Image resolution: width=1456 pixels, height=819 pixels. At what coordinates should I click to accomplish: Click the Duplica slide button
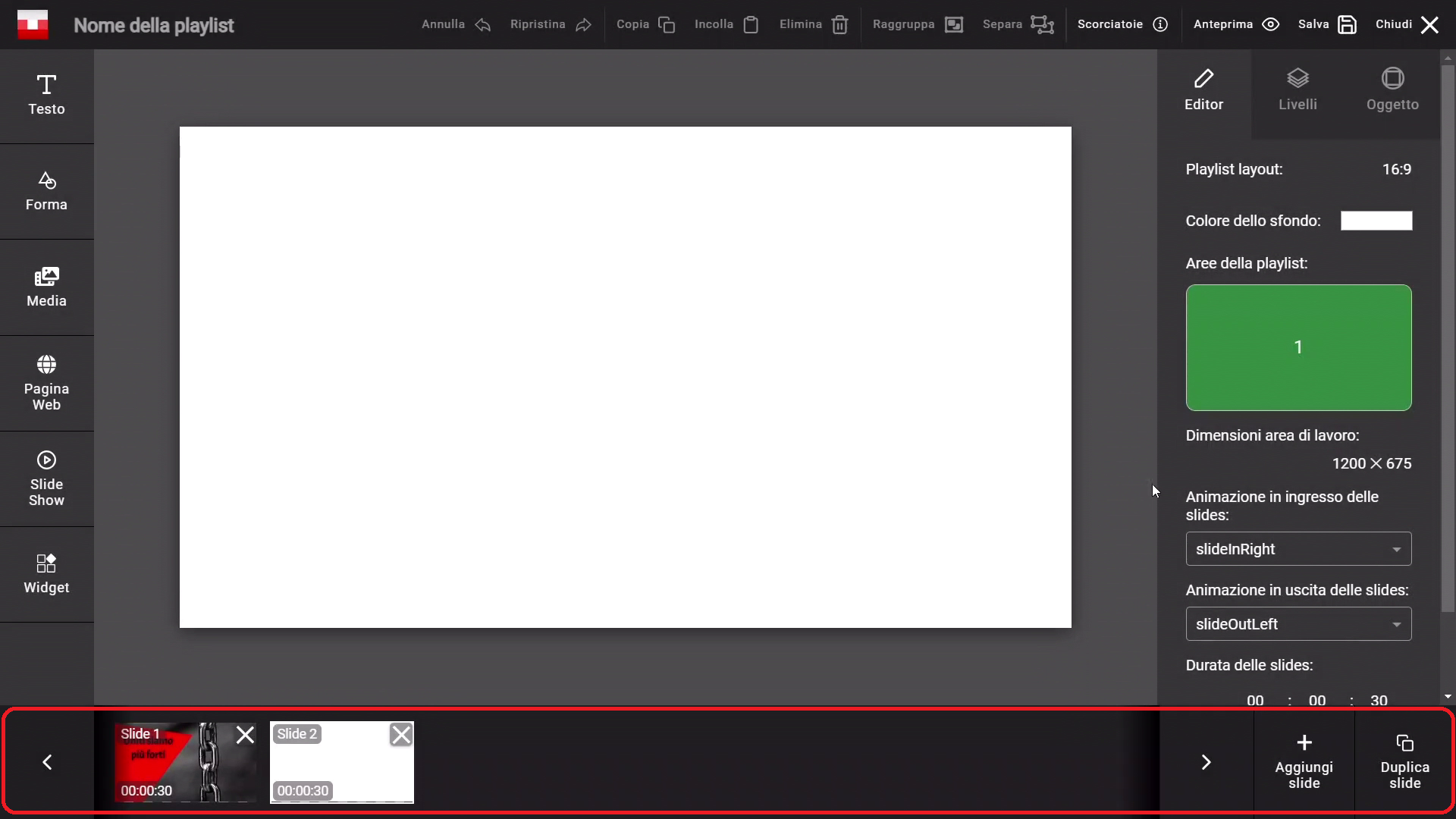[1404, 761]
